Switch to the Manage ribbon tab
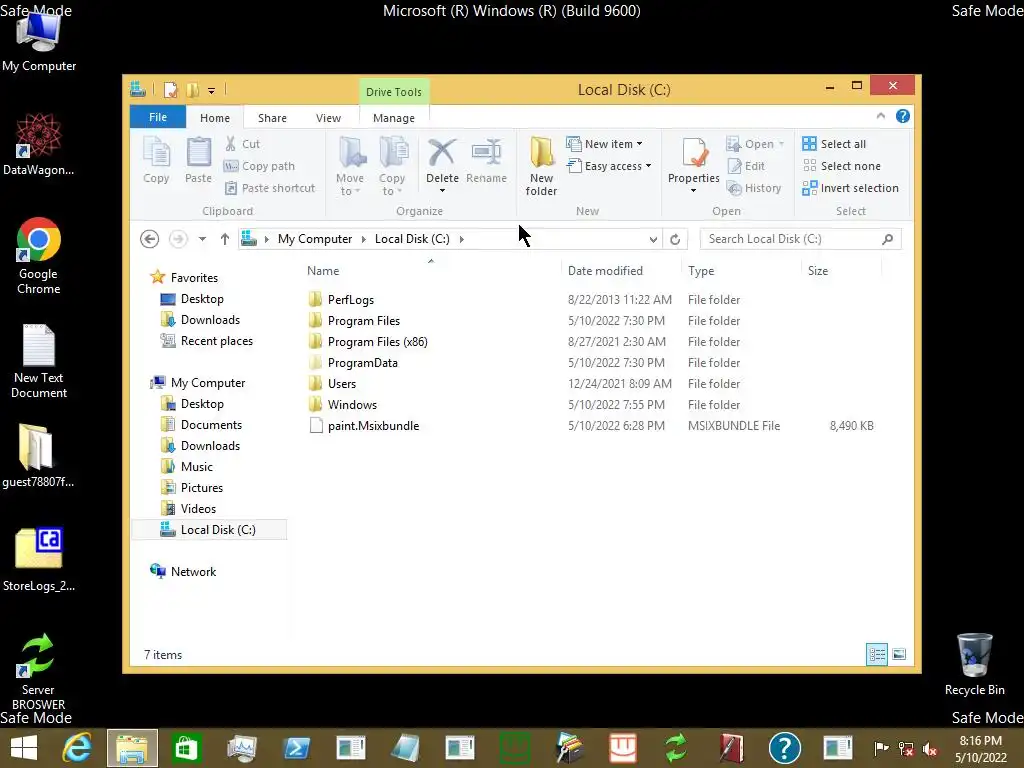Image resolution: width=1024 pixels, height=768 pixels. pos(393,118)
